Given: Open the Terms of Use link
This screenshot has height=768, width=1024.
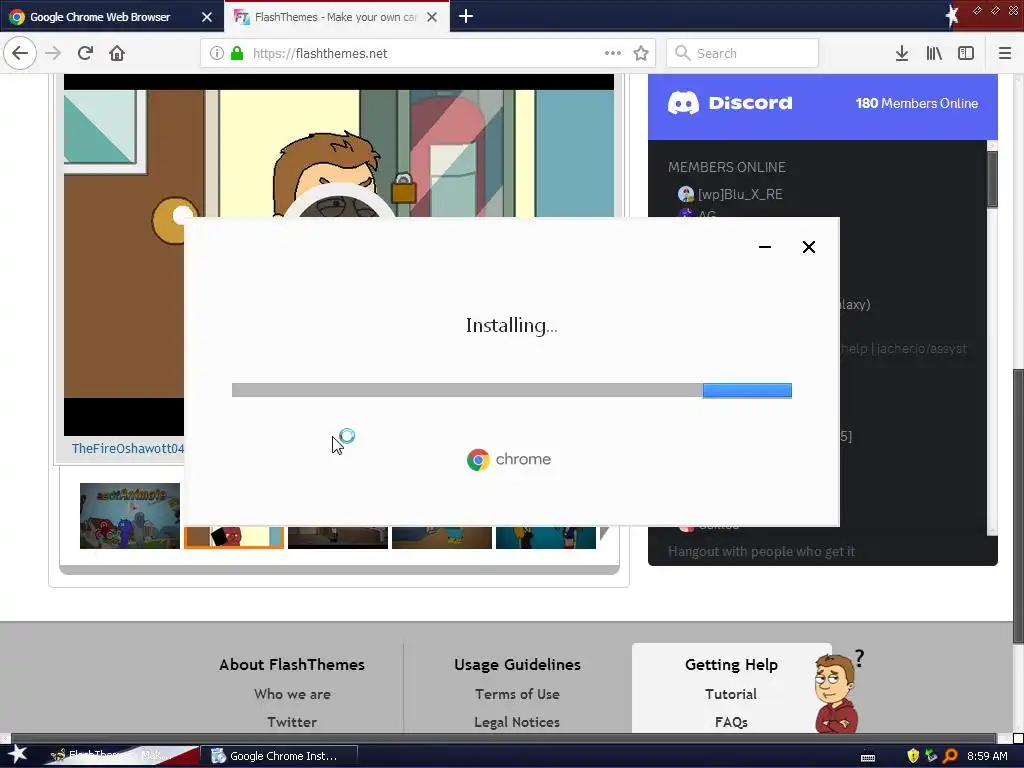Looking at the screenshot, I should click(517, 694).
